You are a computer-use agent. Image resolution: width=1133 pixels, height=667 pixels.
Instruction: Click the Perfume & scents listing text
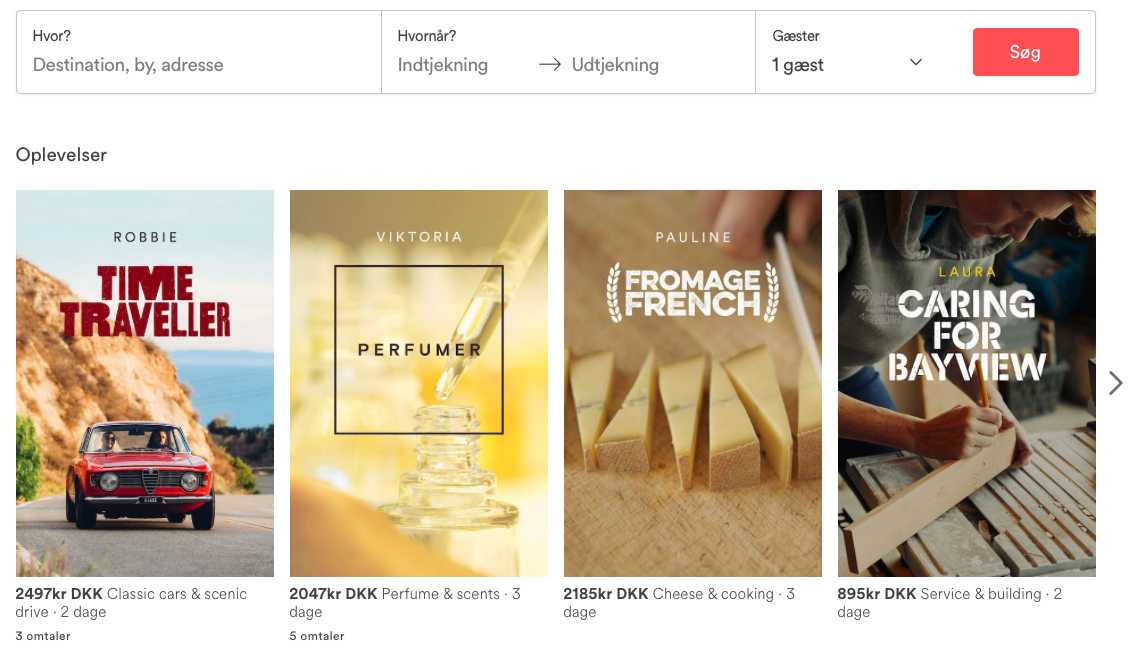[x=442, y=594]
